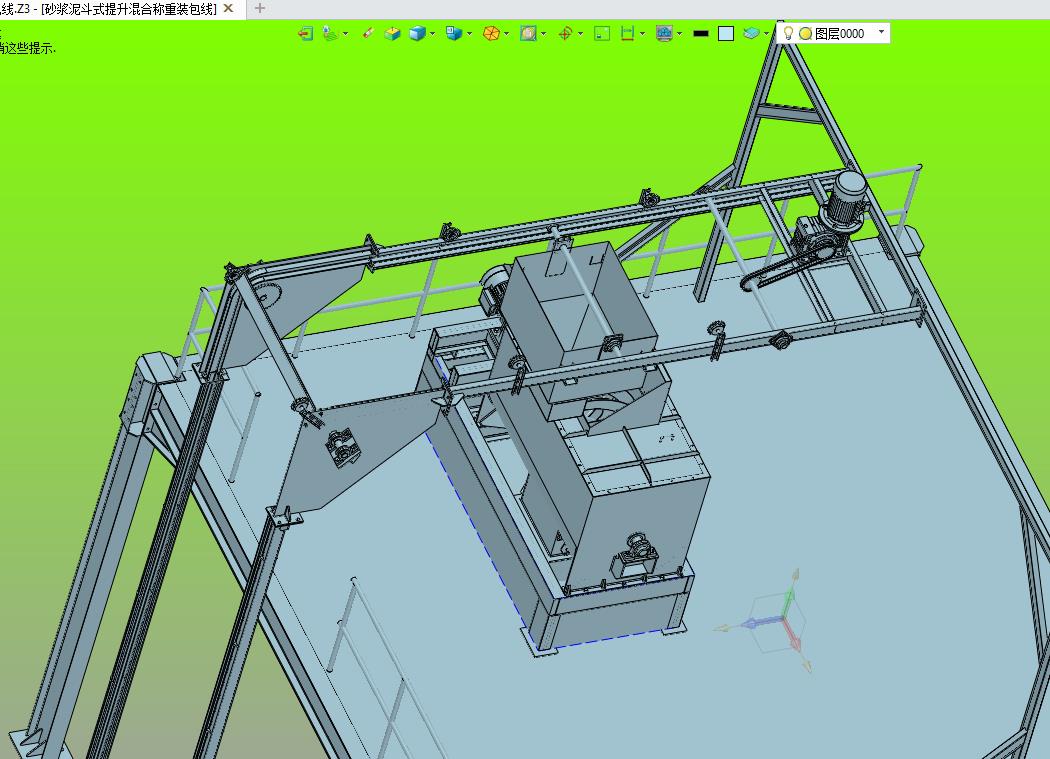Click the teal layers stack icon

pos(751,33)
